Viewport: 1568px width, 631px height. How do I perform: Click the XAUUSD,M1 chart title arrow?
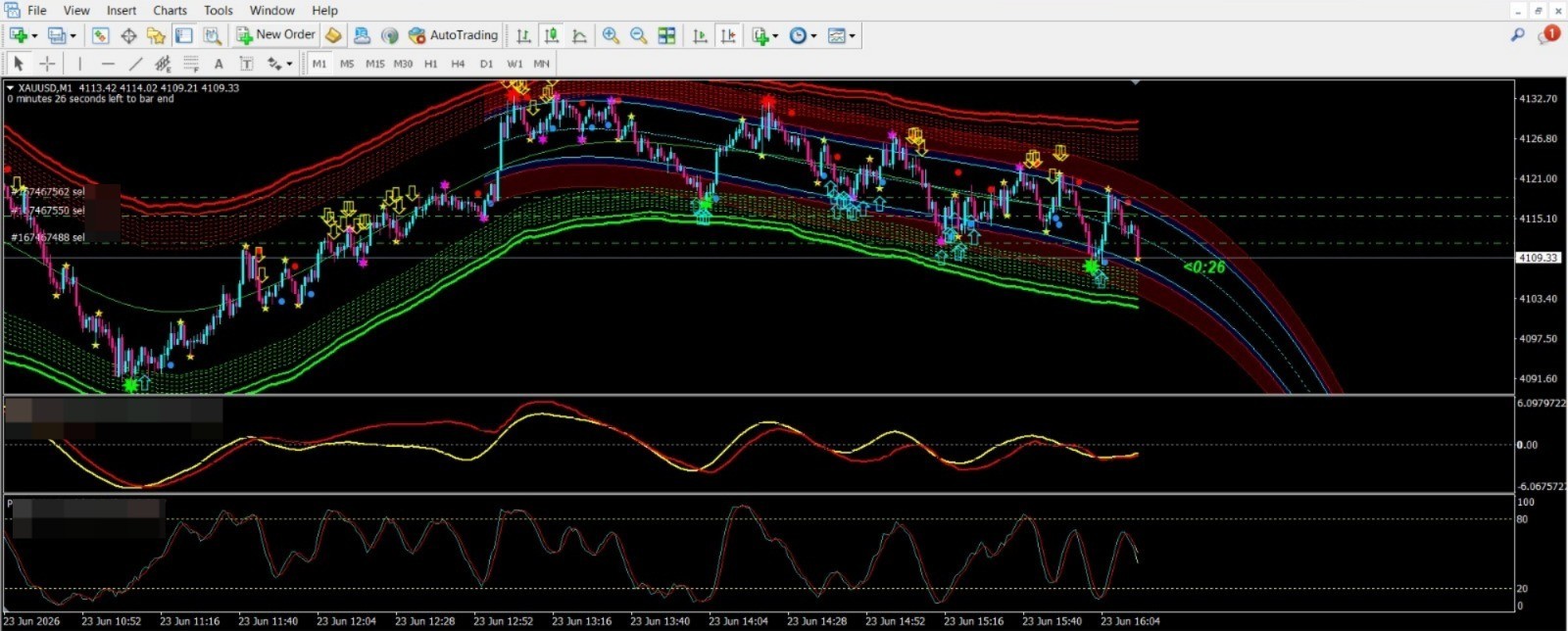point(11,87)
